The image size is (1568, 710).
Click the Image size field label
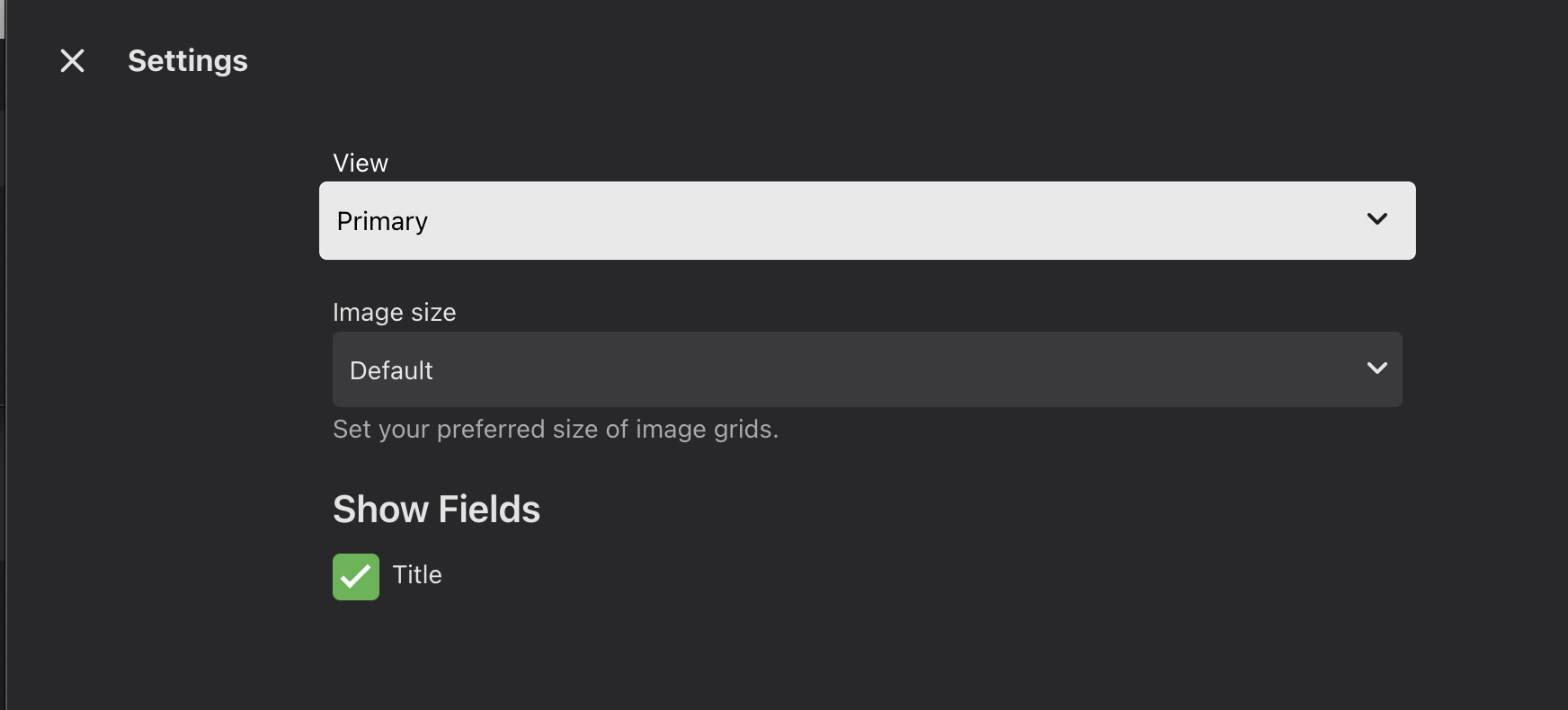point(394,312)
